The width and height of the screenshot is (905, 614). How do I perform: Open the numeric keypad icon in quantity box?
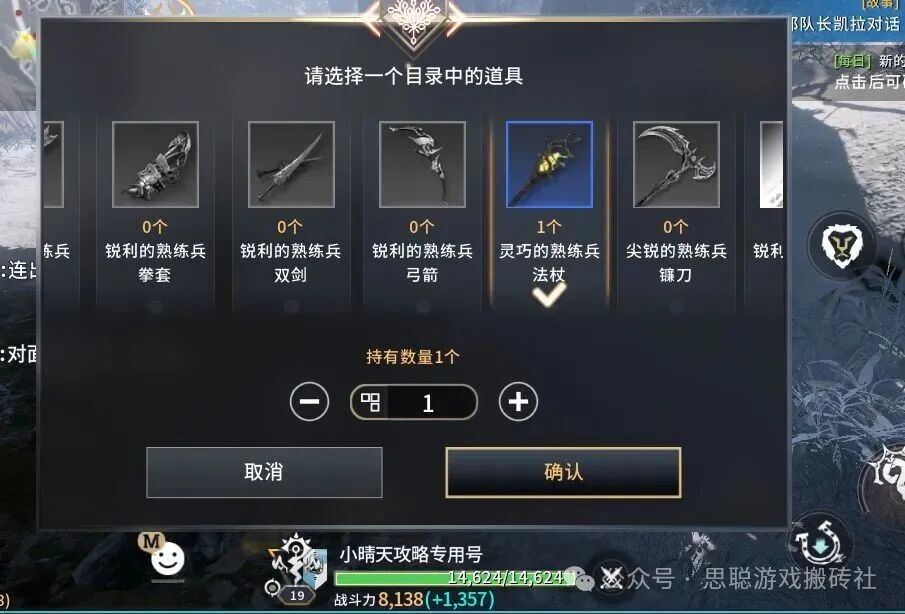point(370,402)
